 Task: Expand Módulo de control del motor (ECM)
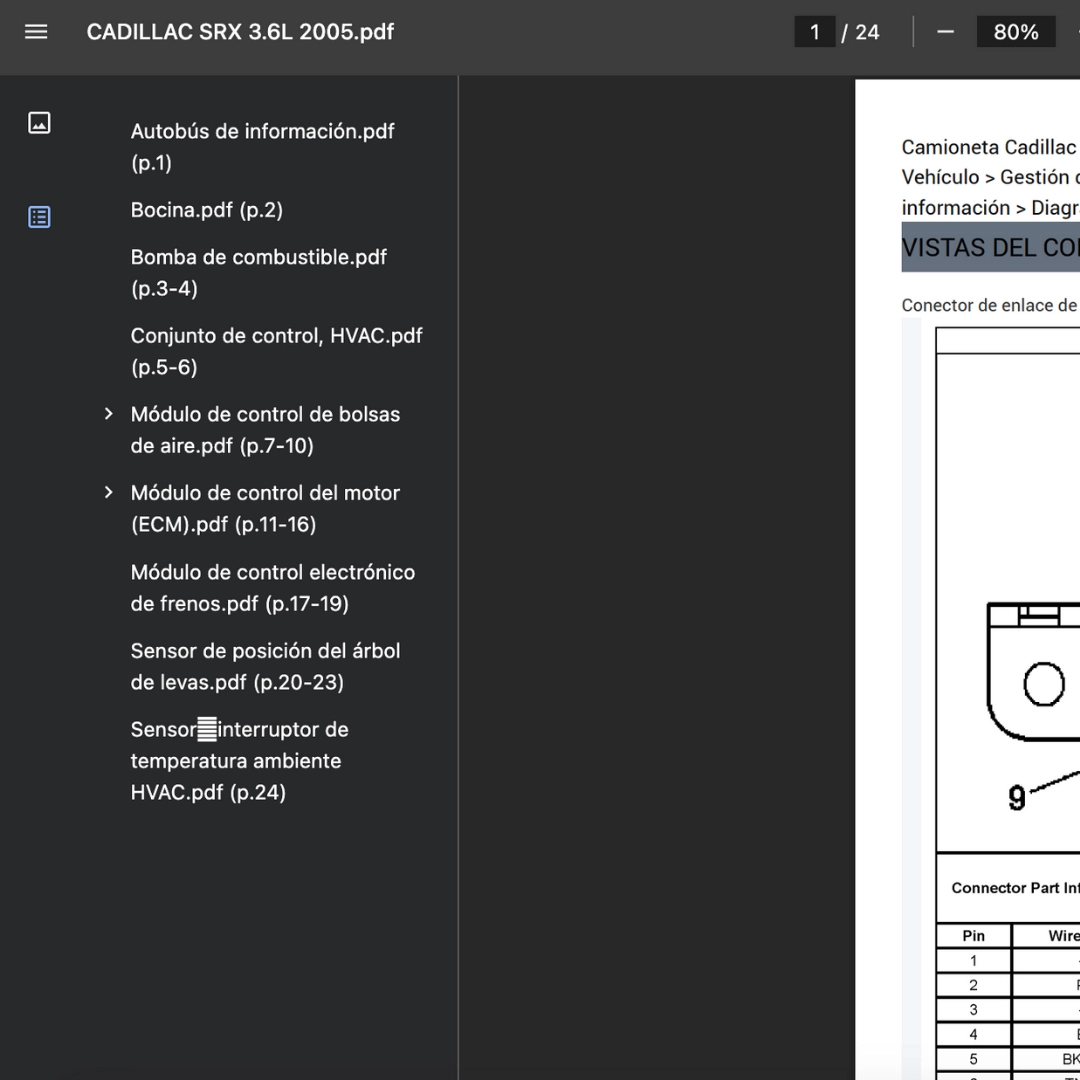pos(108,492)
